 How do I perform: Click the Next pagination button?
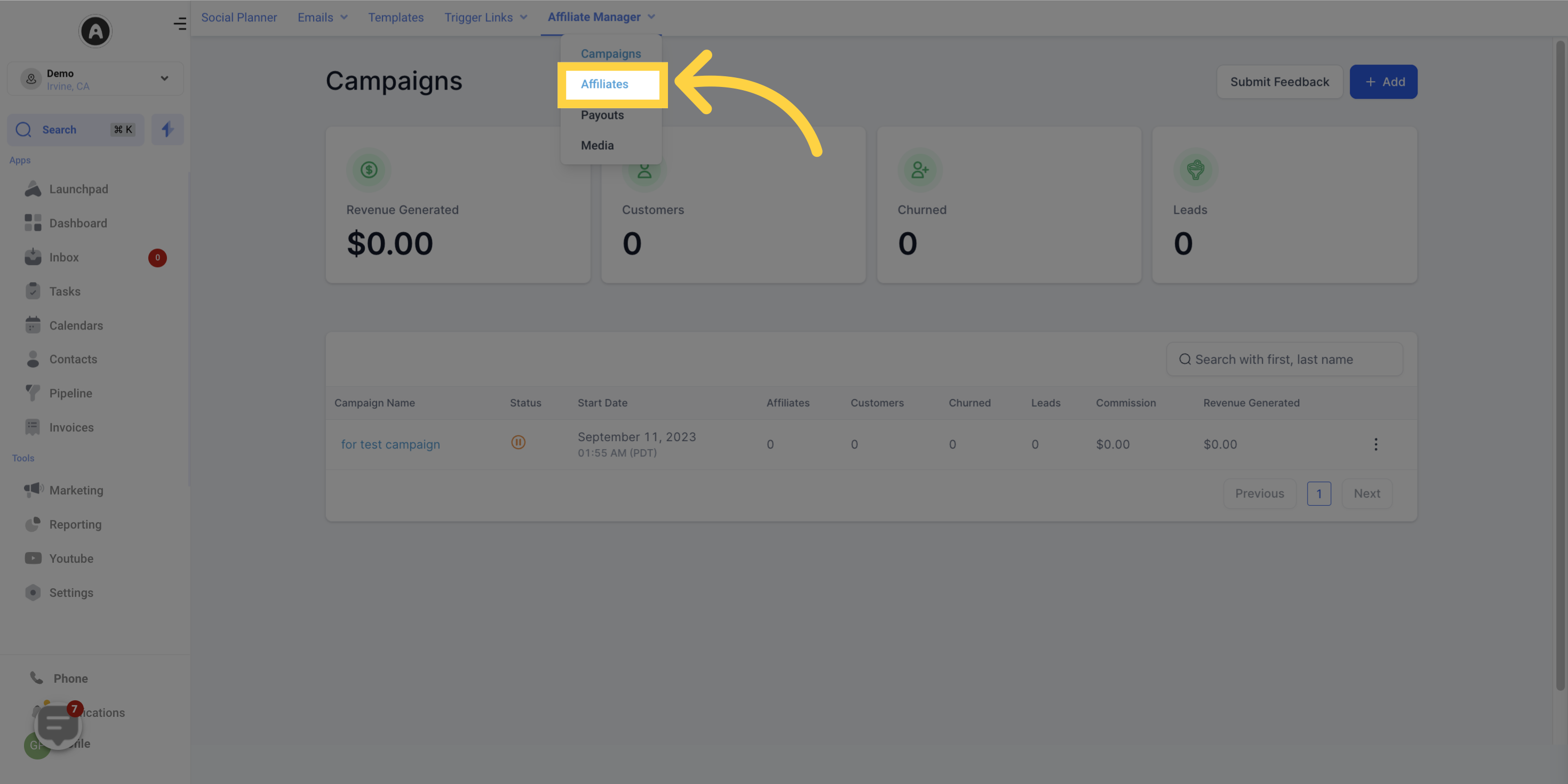point(1366,494)
